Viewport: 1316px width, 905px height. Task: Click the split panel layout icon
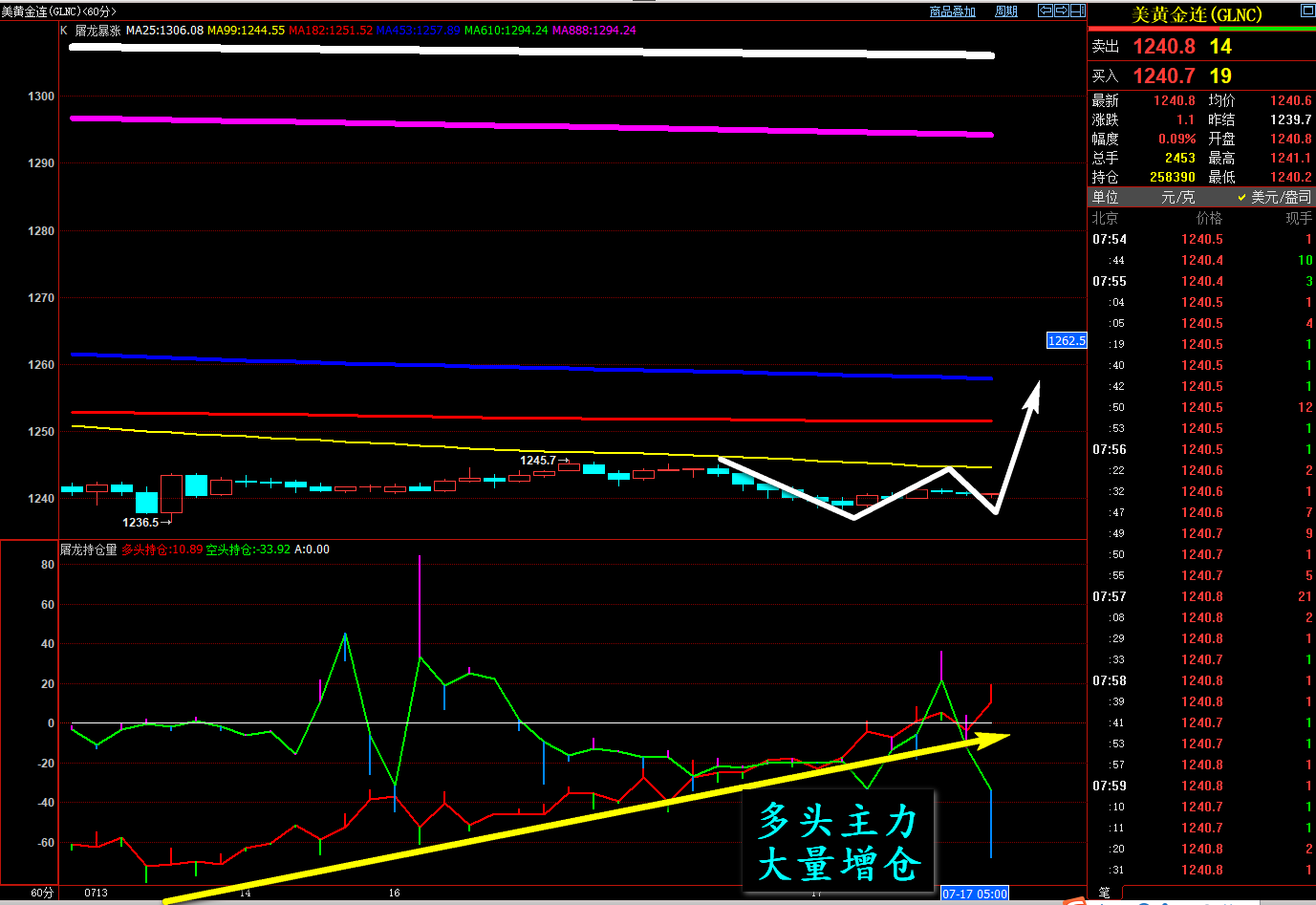(1077, 11)
